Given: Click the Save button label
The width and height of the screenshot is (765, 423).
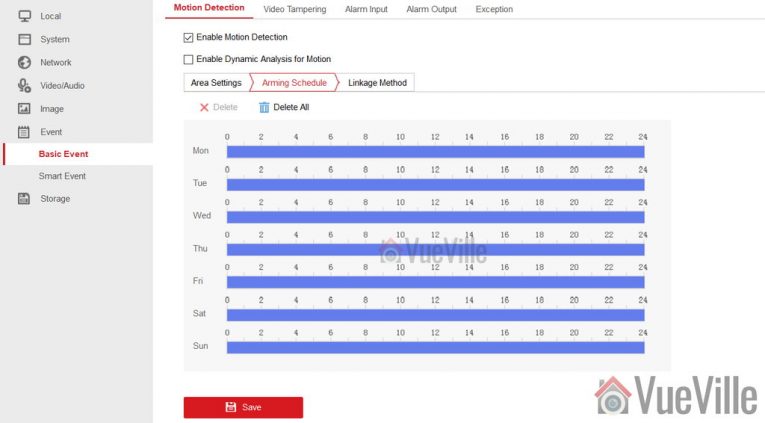Looking at the screenshot, I should (x=251, y=407).
